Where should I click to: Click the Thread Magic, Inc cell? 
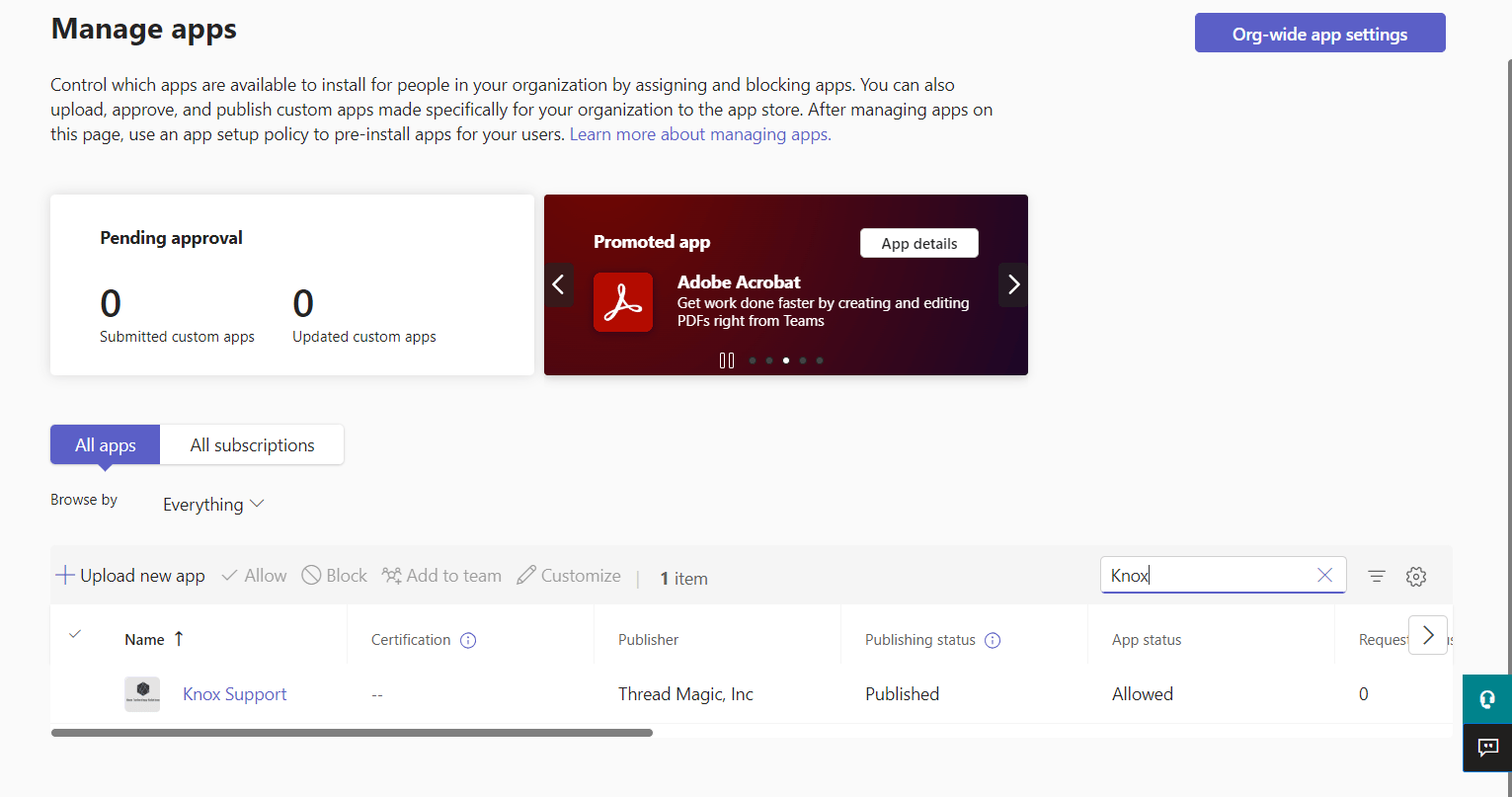(685, 694)
